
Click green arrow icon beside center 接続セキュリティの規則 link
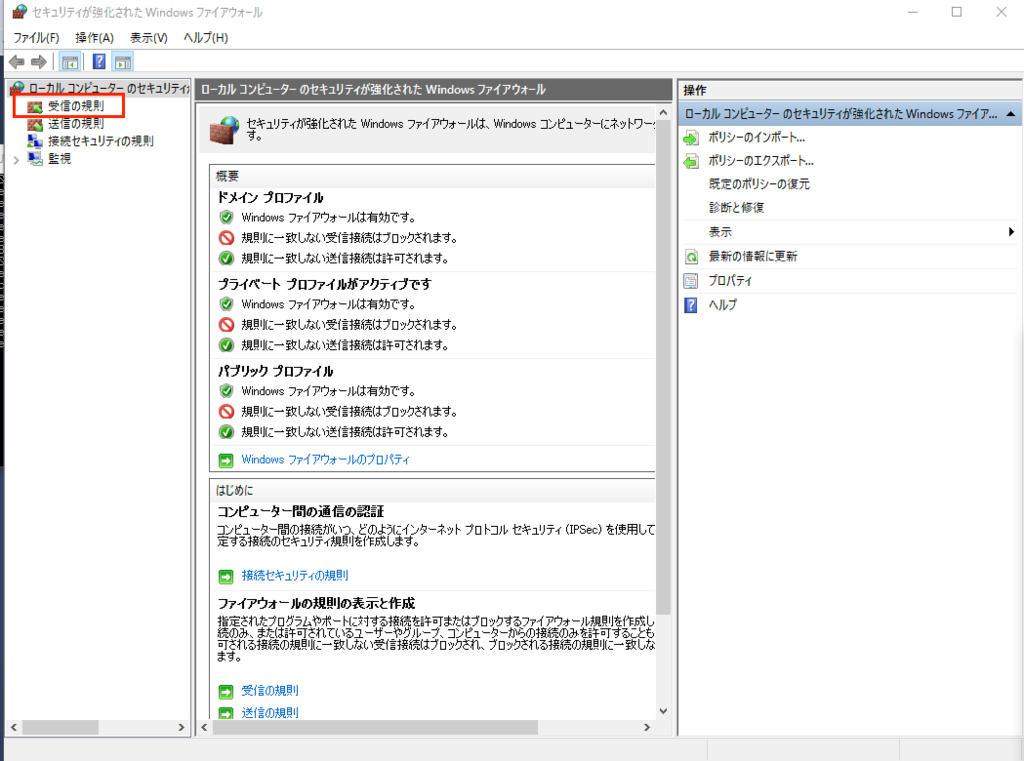tap(226, 576)
